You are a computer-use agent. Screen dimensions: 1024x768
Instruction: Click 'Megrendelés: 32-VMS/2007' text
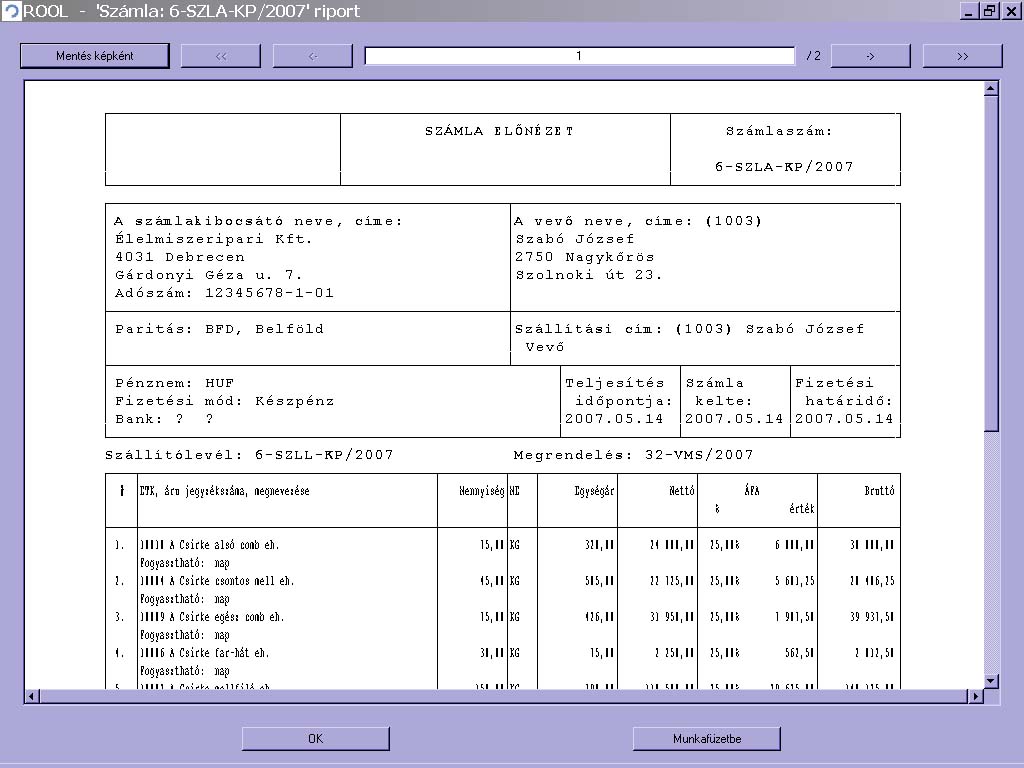pyautogui.click(x=633, y=455)
